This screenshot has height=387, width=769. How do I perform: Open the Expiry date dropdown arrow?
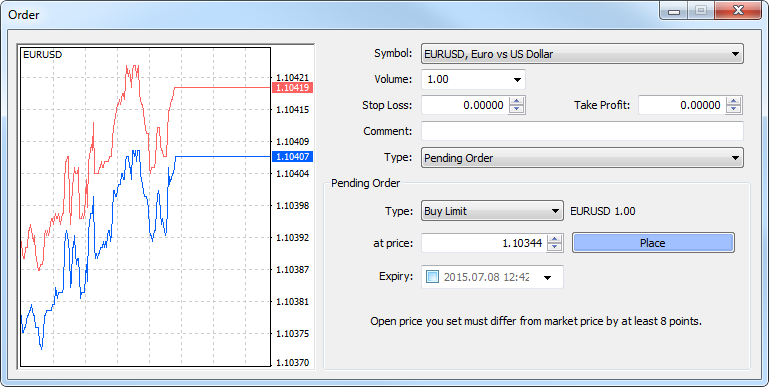click(x=548, y=277)
